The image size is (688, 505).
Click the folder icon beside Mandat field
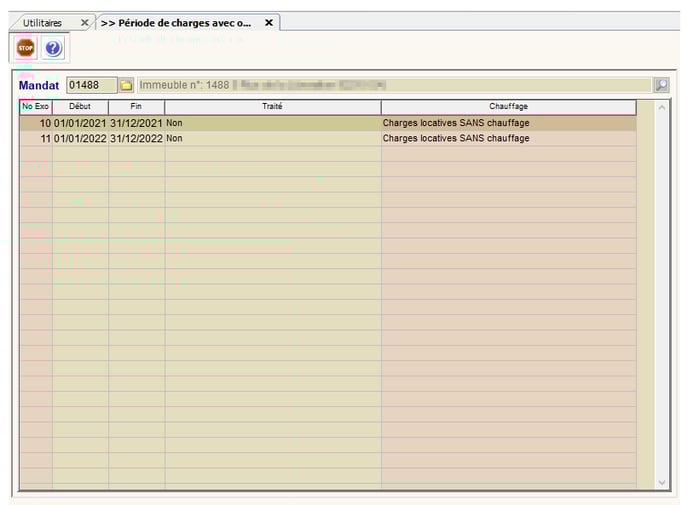(126, 85)
